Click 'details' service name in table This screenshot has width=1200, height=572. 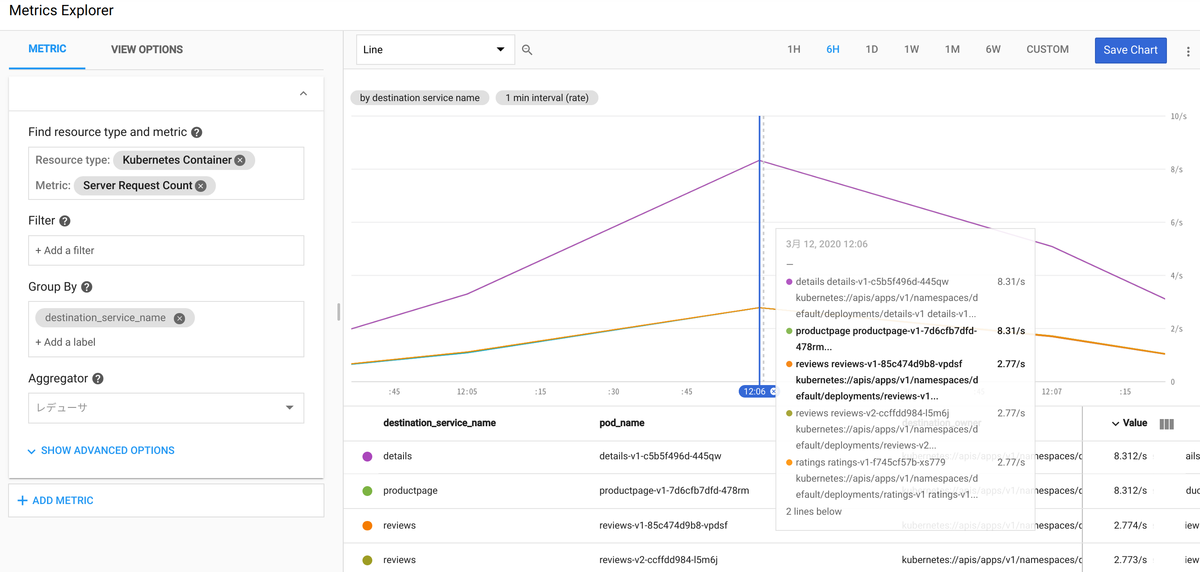[x=397, y=456]
